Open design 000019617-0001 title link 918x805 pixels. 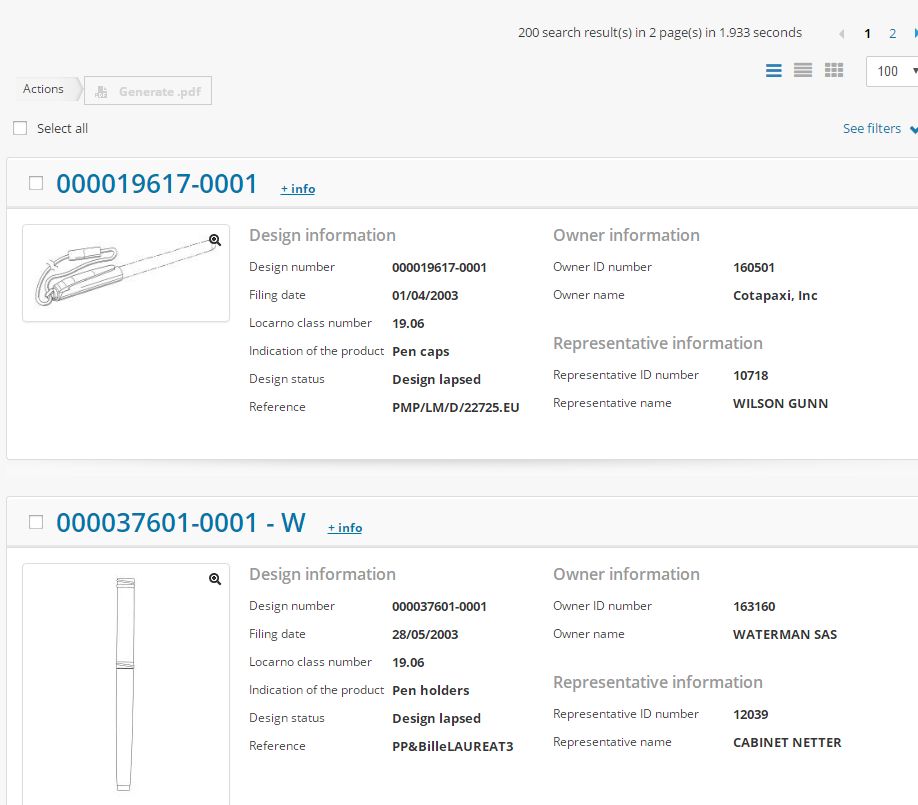[156, 184]
